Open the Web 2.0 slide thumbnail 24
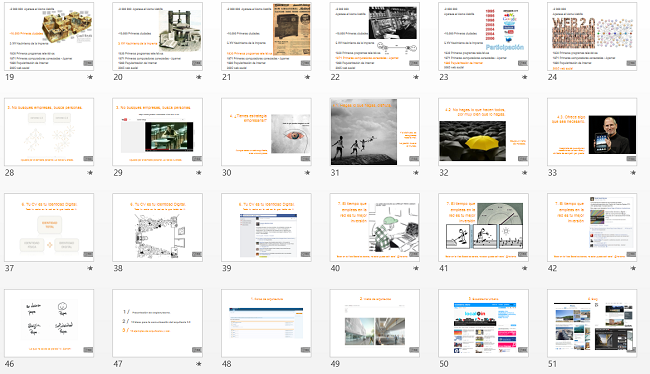Screen dimensions: 650x374 (592, 36)
